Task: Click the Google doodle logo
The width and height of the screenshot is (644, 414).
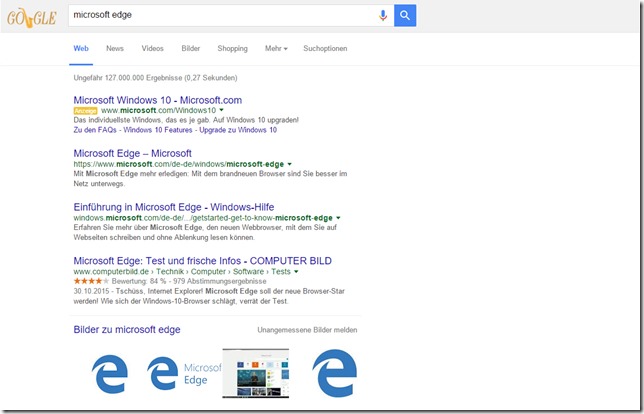Action: 32,18
